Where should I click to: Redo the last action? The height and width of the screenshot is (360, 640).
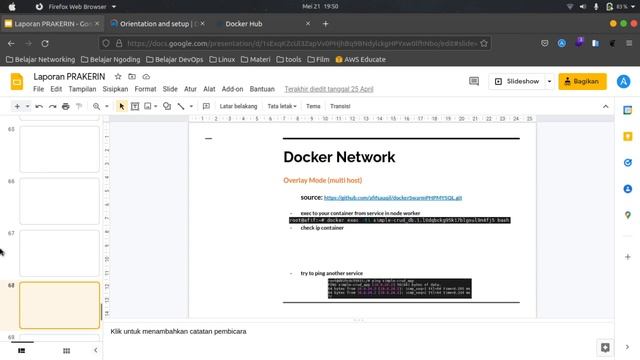coord(52,106)
